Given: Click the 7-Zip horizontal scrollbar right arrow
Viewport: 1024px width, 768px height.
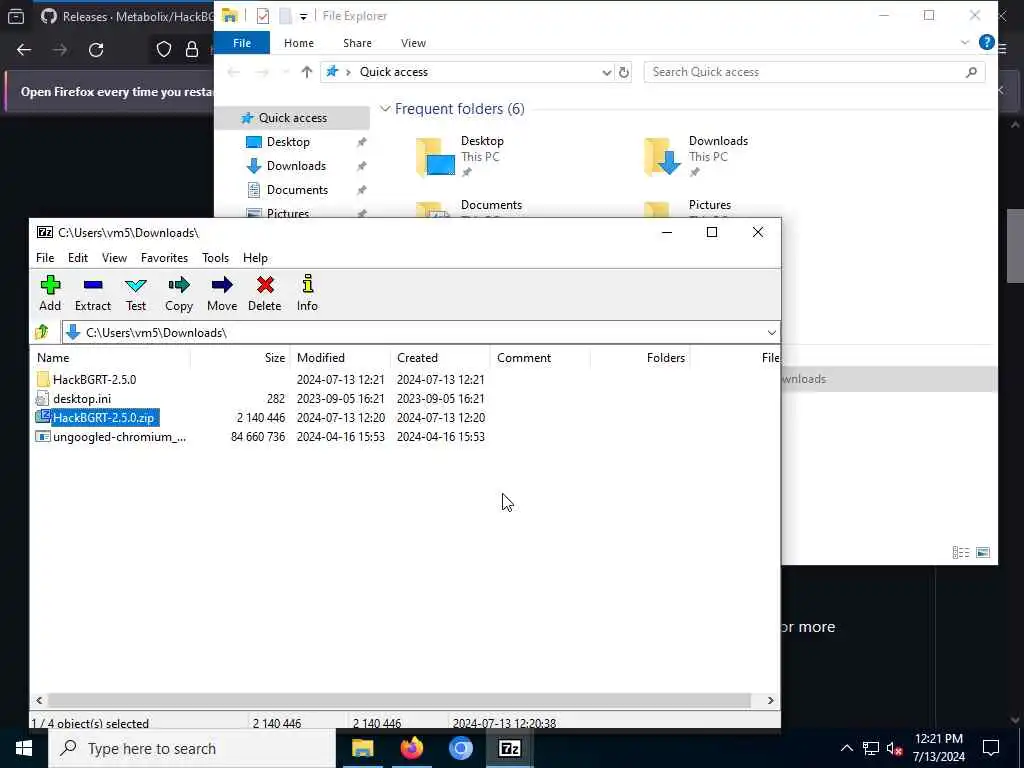Looking at the screenshot, I should click(771, 700).
